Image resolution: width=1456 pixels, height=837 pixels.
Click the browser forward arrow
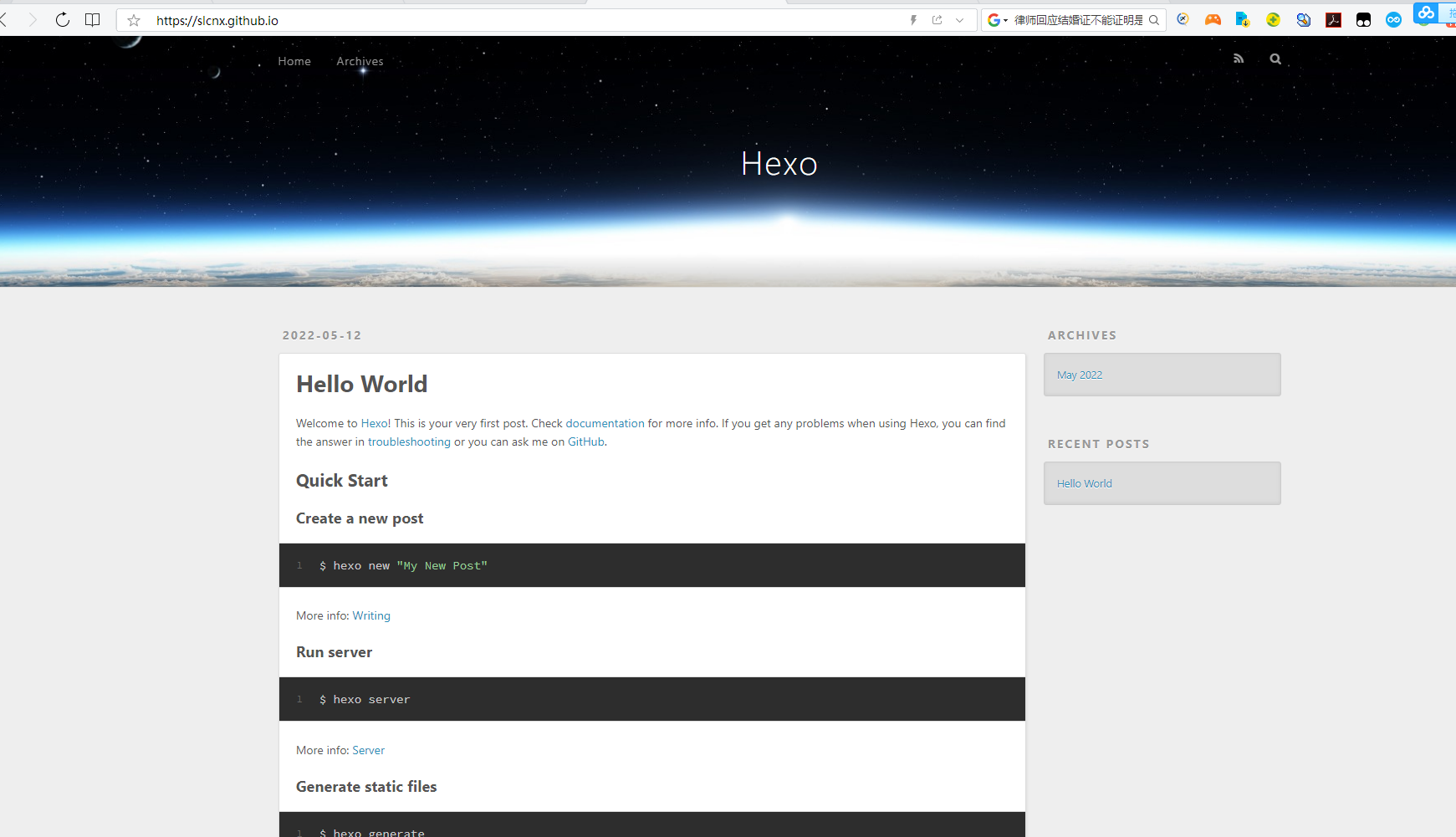coord(33,20)
